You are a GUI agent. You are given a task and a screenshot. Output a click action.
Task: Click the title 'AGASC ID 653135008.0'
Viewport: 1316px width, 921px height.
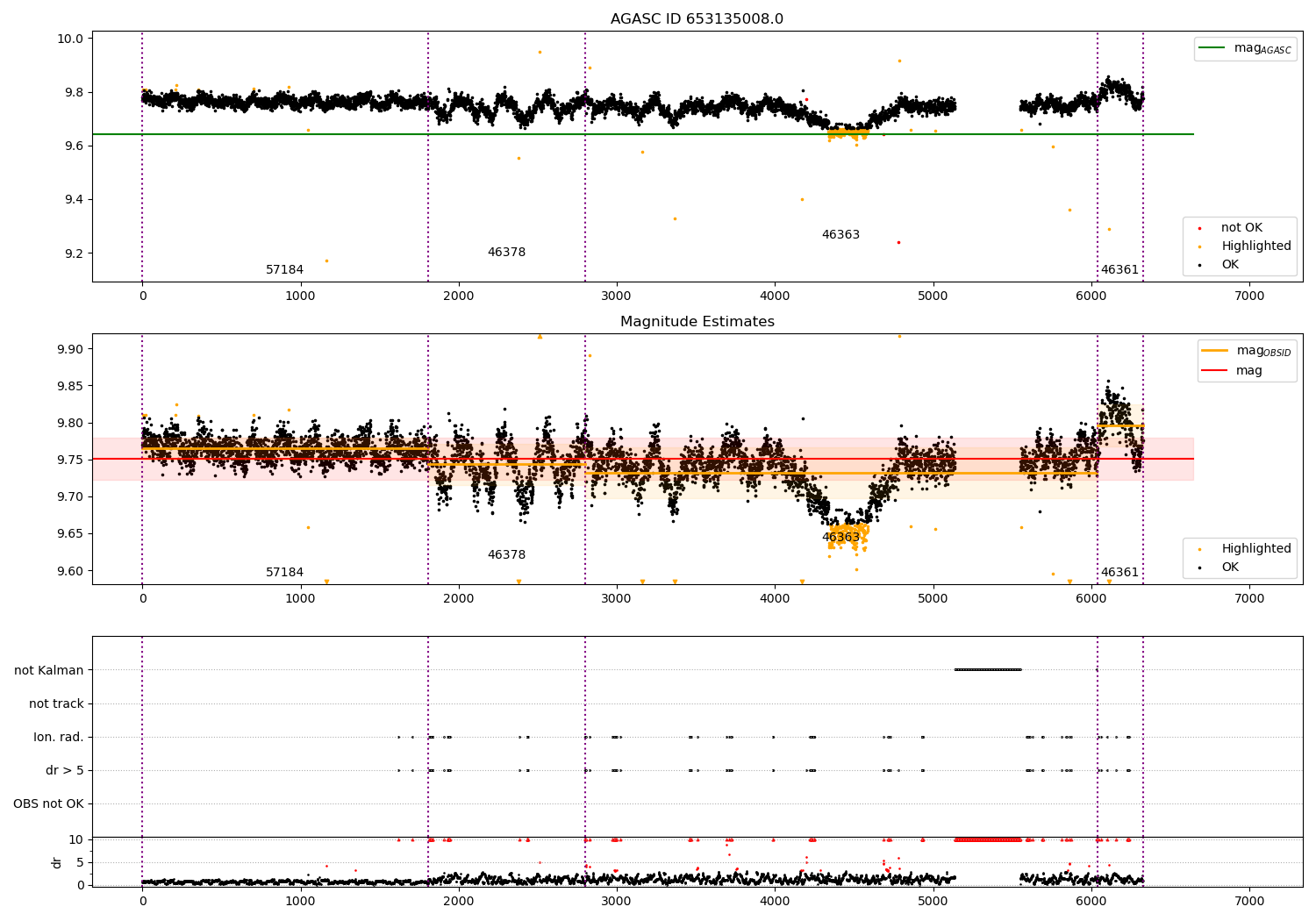click(x=697, y=19)
